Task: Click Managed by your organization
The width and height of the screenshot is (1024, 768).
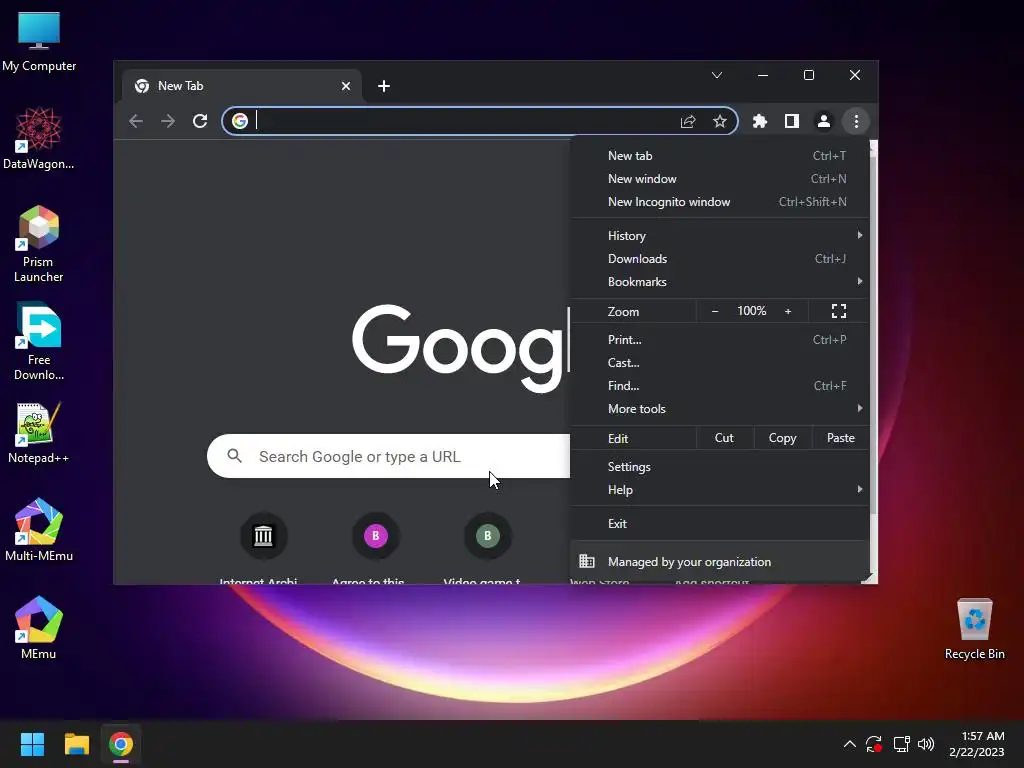Action: (x=719, y=562)
